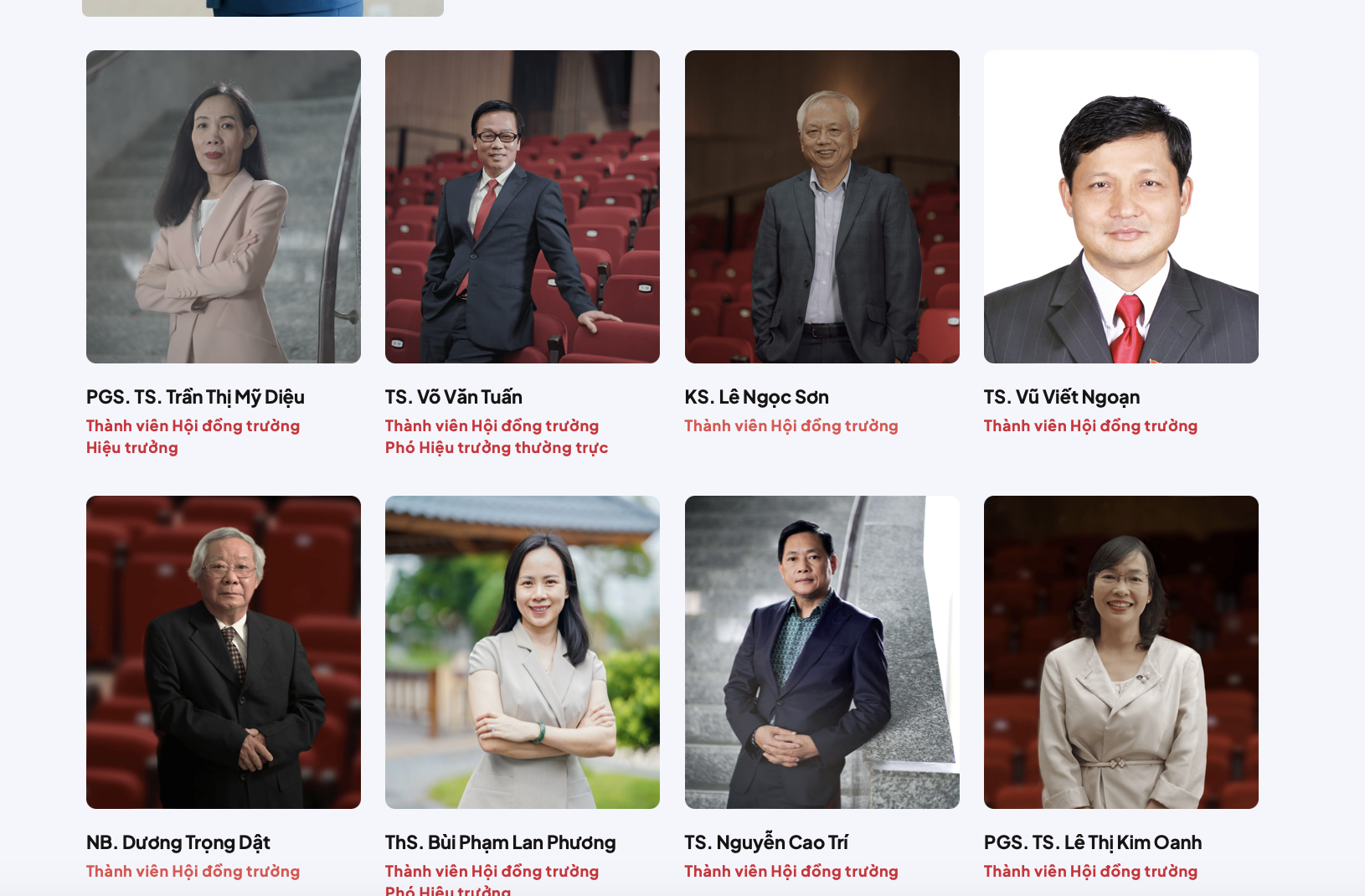1365x896 pixels.
Task: Open the NB. Dương Trọng Dật name link
Action: pyautogui.click(x=178, y=842)
